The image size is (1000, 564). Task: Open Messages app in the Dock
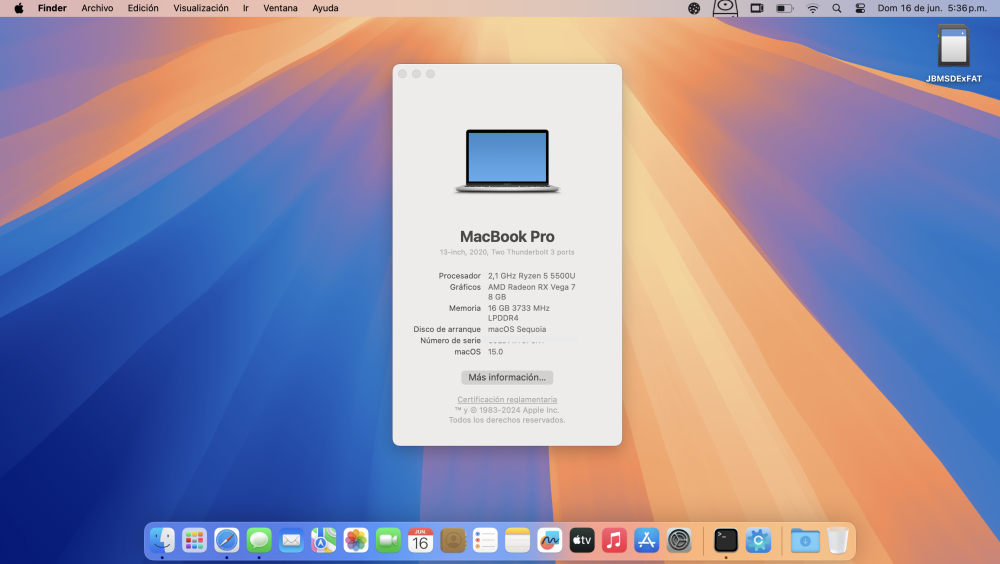(259, 540)
